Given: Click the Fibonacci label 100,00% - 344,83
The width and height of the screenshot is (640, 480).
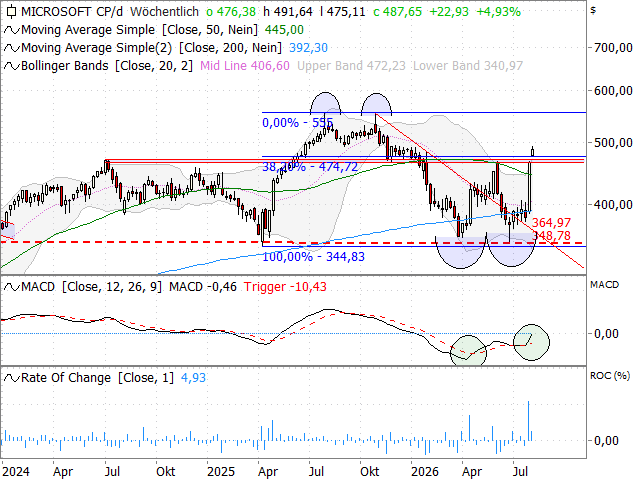Looking at the screenshot, I should coord(313,257).
